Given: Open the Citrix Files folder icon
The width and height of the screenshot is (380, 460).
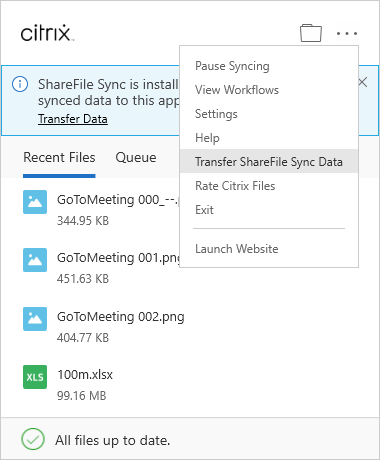Looking at the screenshot, I should point(311,33).
